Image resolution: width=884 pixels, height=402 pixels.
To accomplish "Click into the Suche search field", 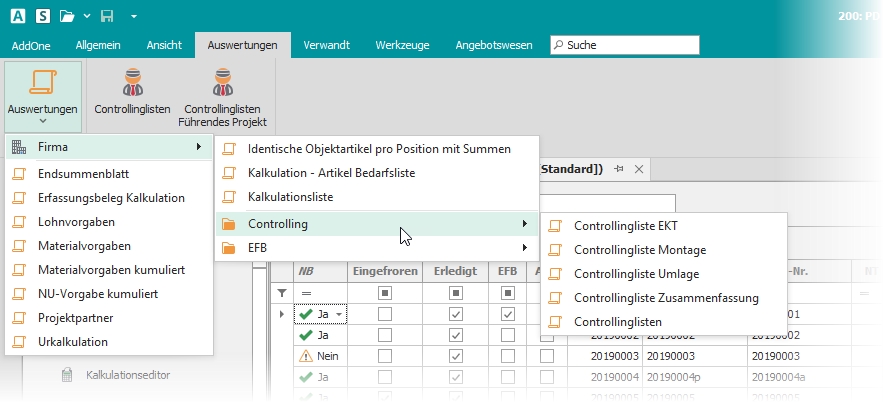I will click(625, 45).
